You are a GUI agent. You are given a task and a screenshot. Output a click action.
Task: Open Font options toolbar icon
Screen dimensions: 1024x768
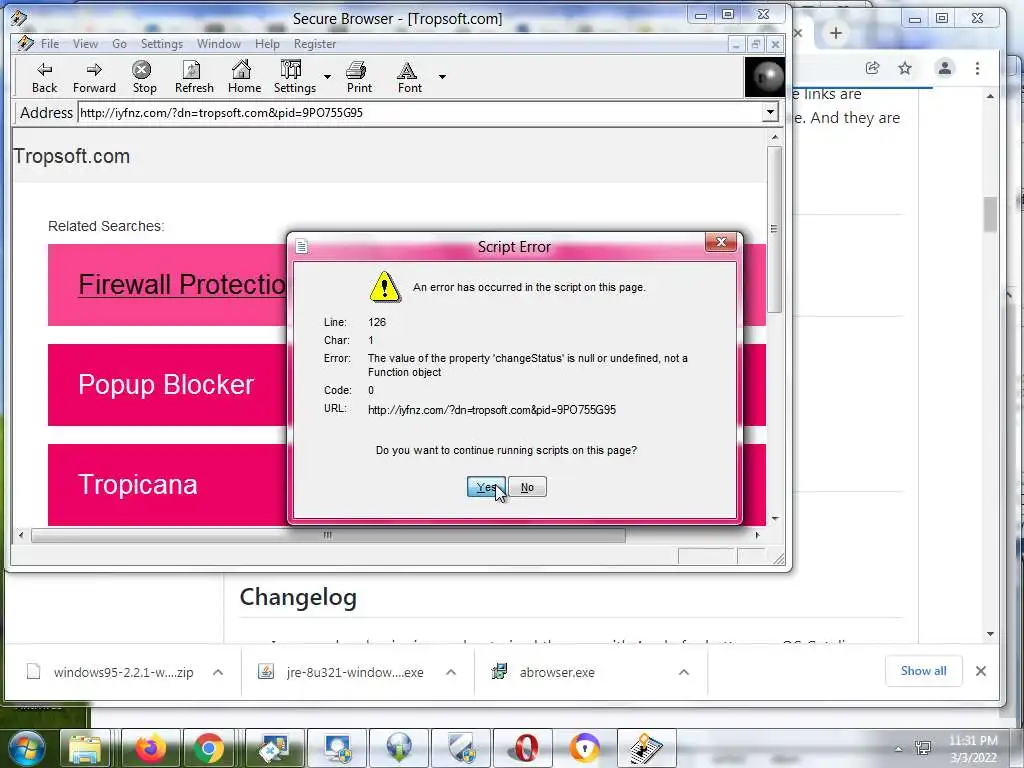pos(409,77)
